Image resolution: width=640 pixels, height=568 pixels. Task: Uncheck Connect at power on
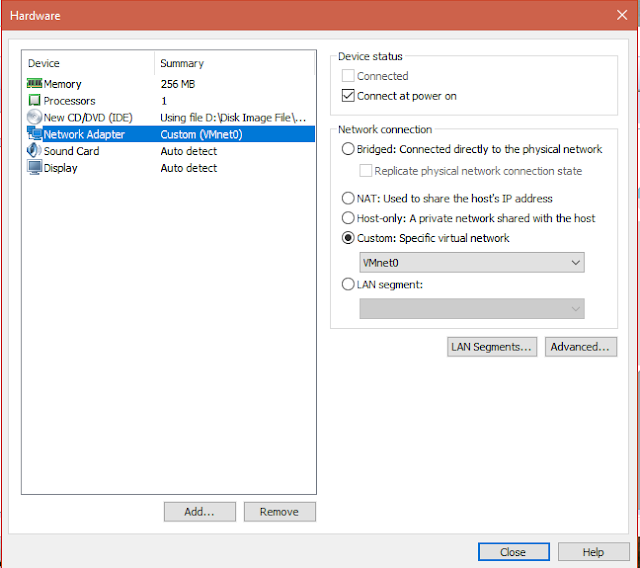(348, 96)
